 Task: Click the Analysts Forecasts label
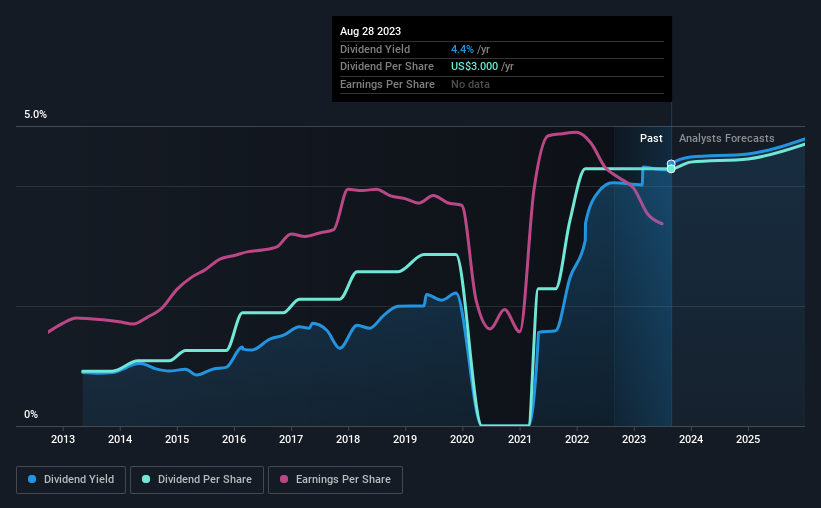[x=727, y=138]
